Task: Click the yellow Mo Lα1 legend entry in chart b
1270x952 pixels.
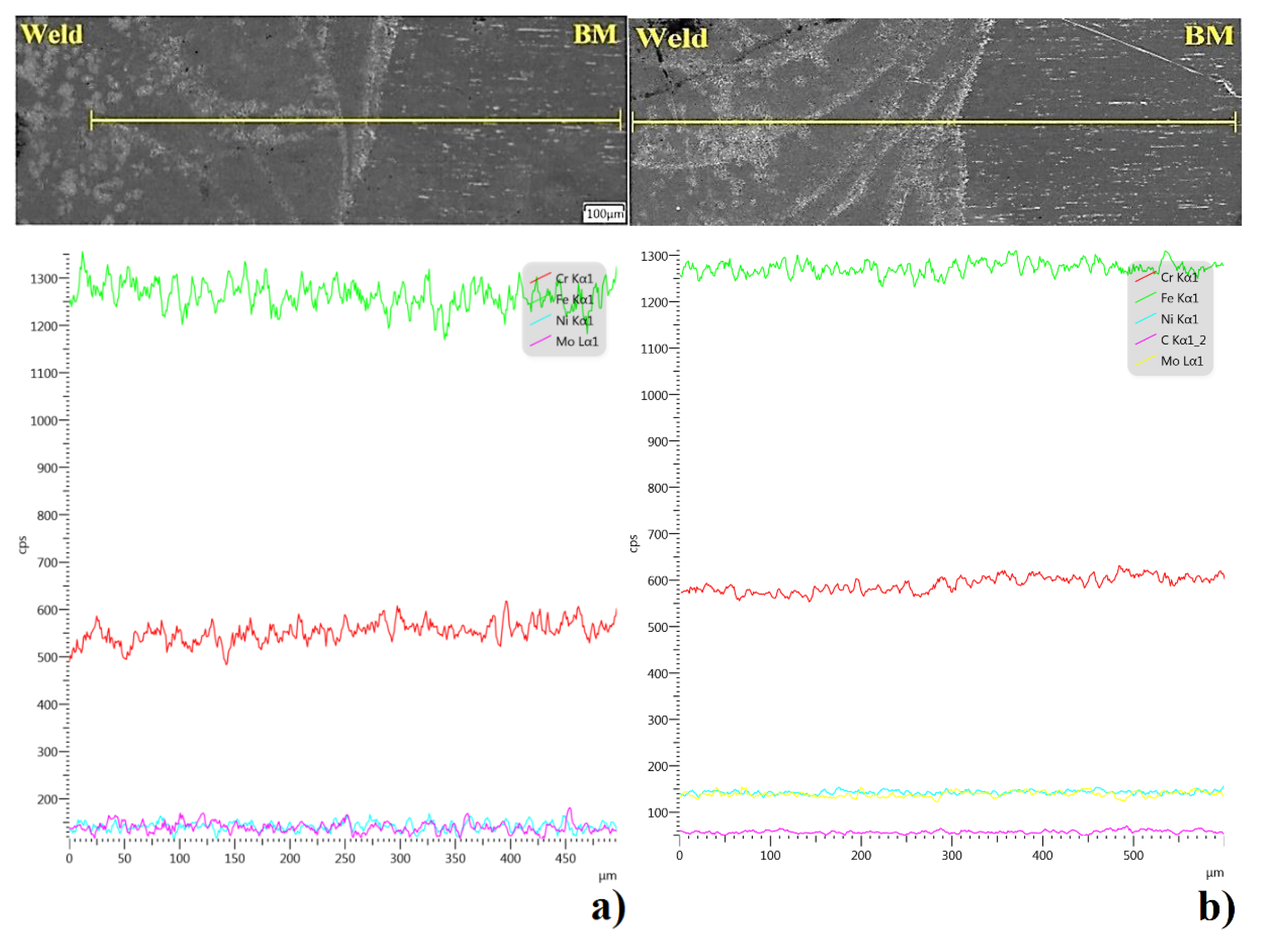Action: (x=1181, y=362)
